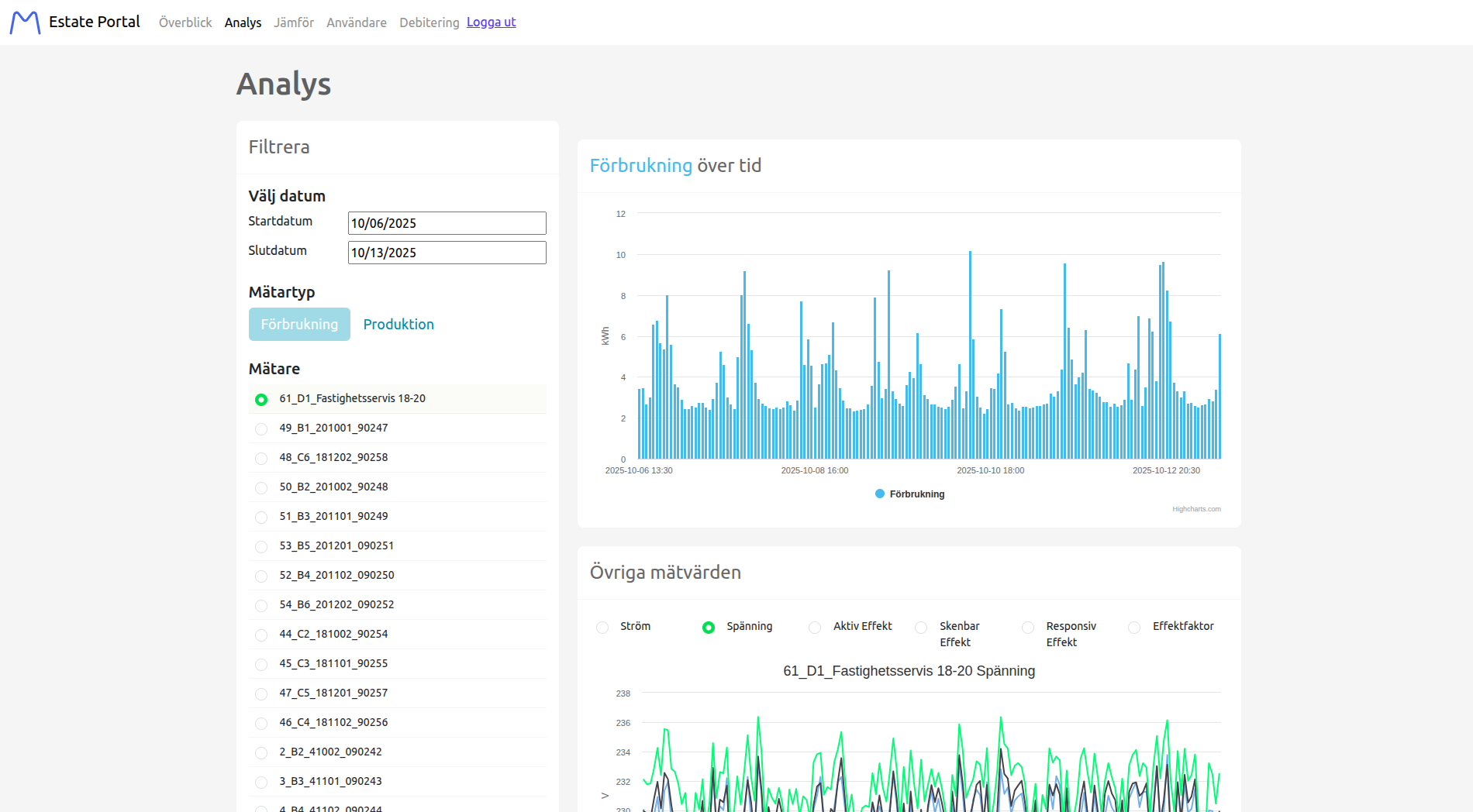1473x812 pixels.
Task: Toggle the Förbrukning legend marker in chart
Action: (x=880, y=494)
